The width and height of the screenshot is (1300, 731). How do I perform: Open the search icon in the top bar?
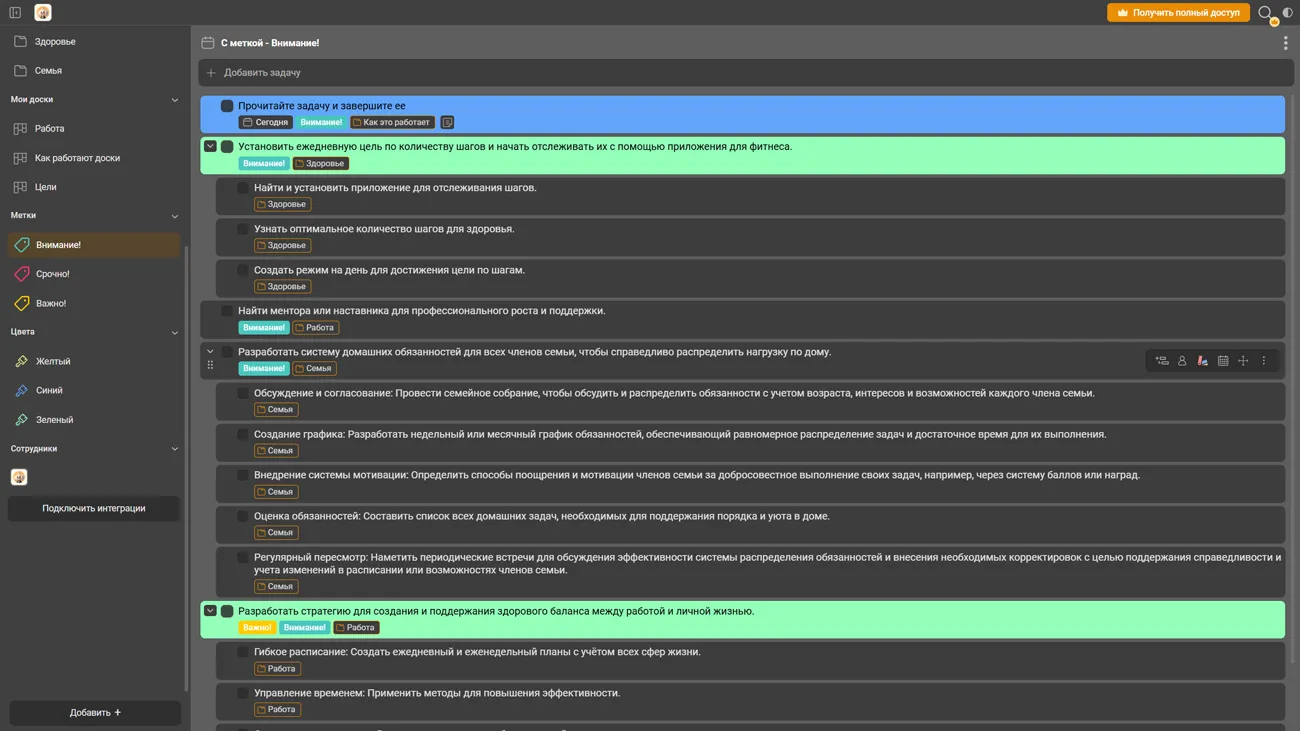1265,13
